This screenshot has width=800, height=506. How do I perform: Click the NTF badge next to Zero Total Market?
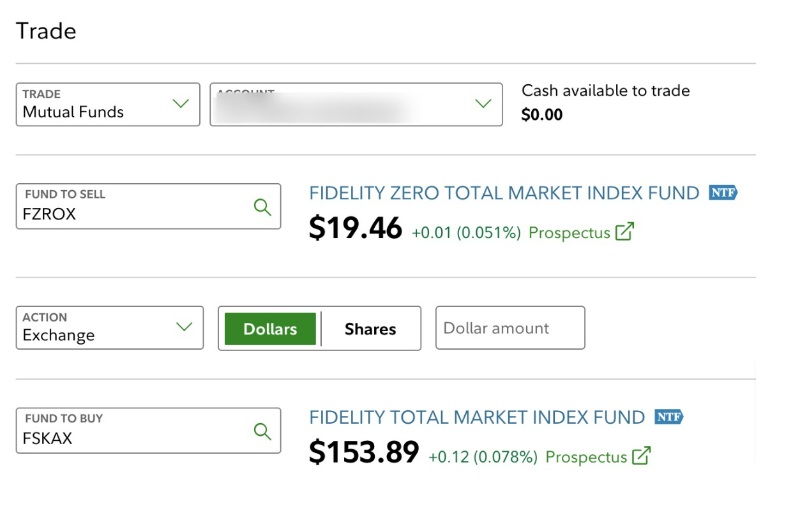click(723, 192)
